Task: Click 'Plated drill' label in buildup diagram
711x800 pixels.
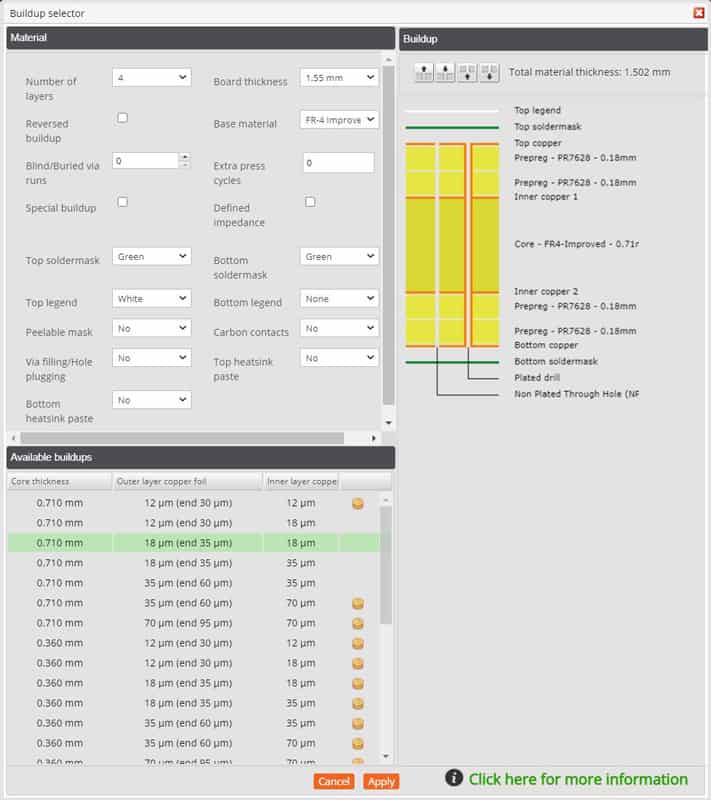Action: click(537, 378)
